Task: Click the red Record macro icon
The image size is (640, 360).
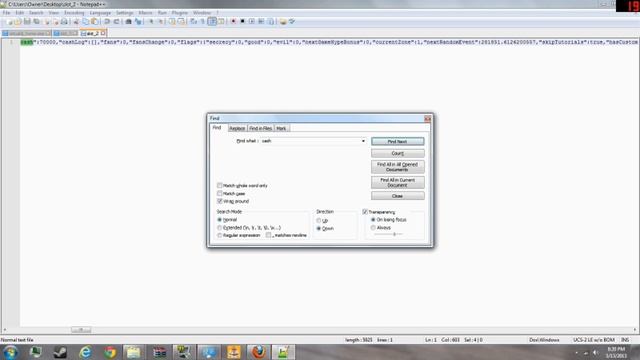Action: [x=233, y=22]
